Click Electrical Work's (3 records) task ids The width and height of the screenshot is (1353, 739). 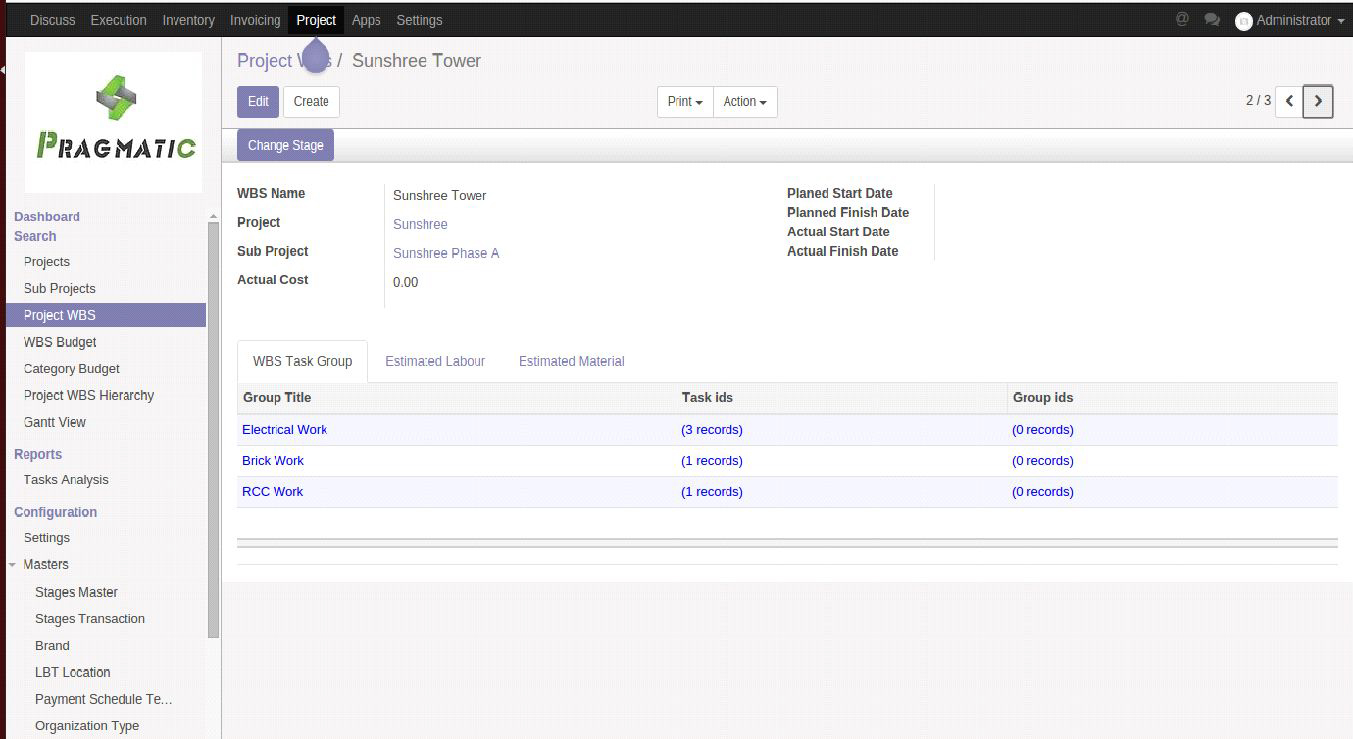tap(712, 430)
